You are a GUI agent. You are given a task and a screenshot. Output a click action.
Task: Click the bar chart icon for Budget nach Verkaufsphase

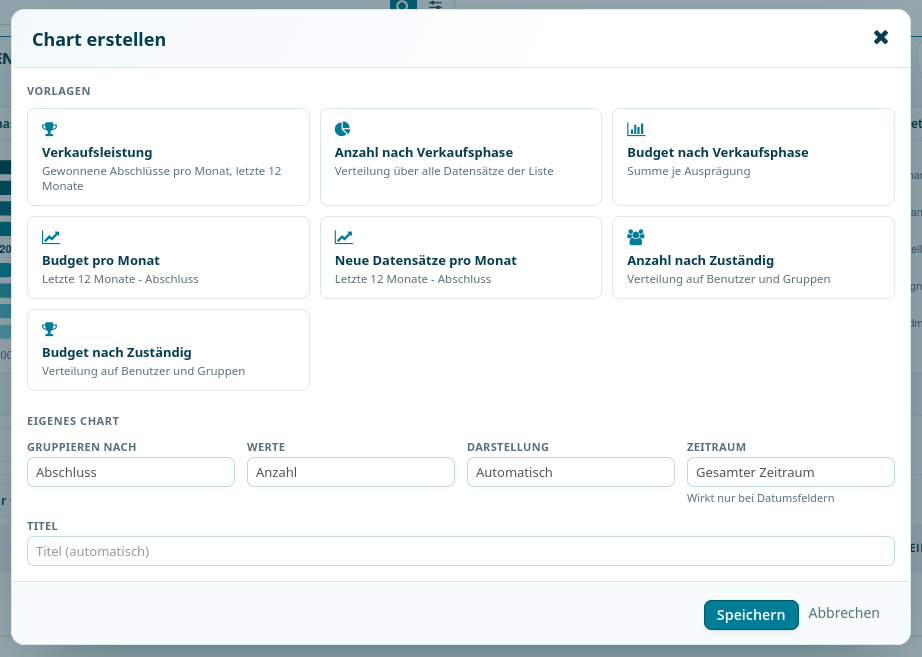click(x=636, y=129)
